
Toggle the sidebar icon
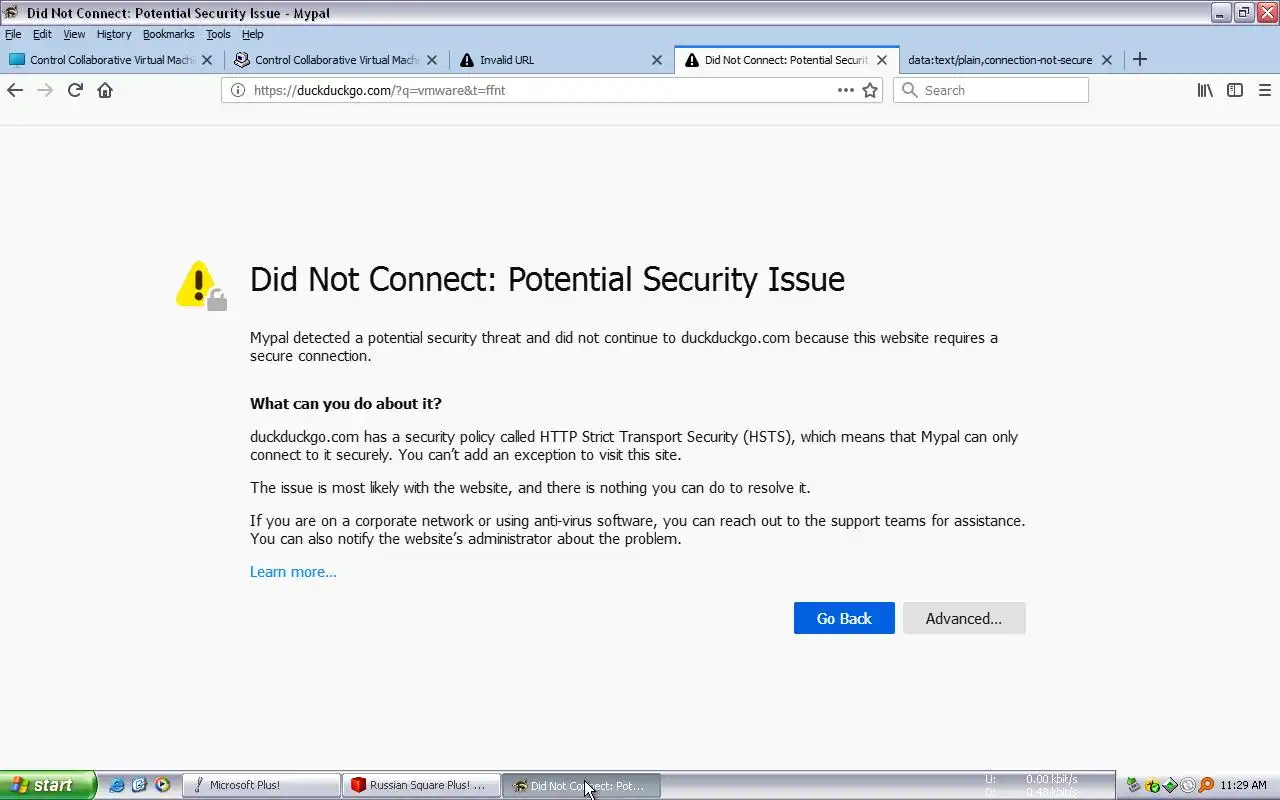[1235, 90]
